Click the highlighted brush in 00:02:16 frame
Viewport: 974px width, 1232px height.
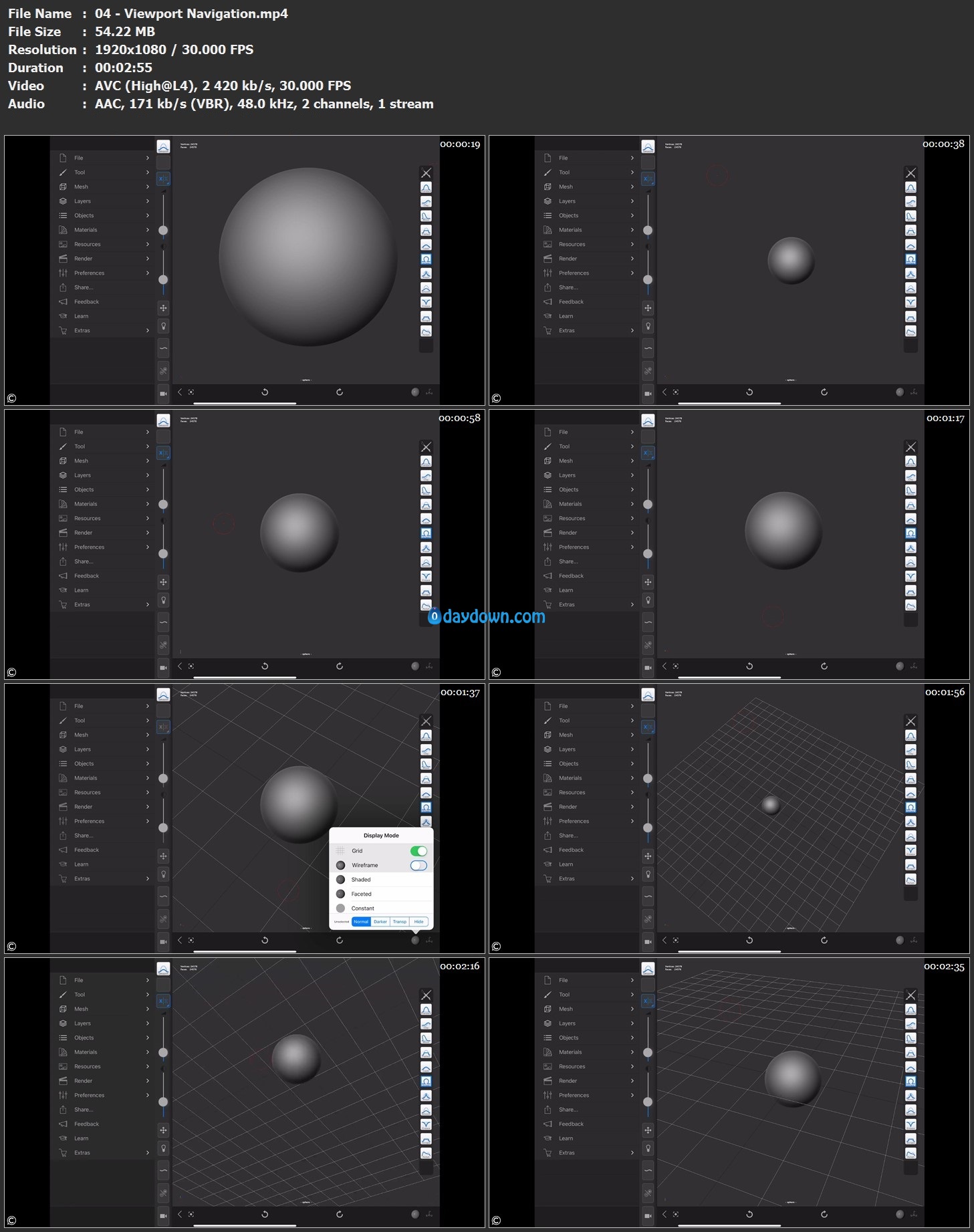point(427,1082)
